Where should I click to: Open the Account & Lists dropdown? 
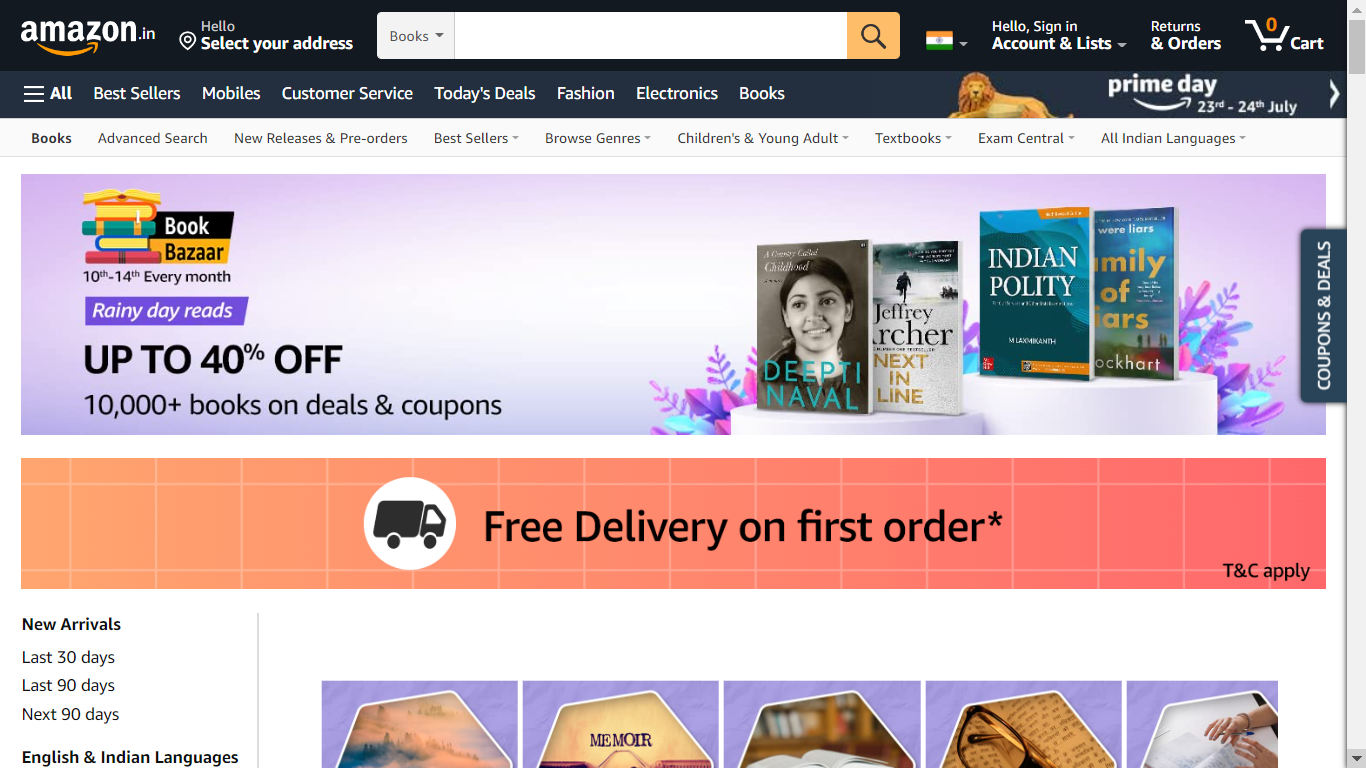coord(1059,36)
